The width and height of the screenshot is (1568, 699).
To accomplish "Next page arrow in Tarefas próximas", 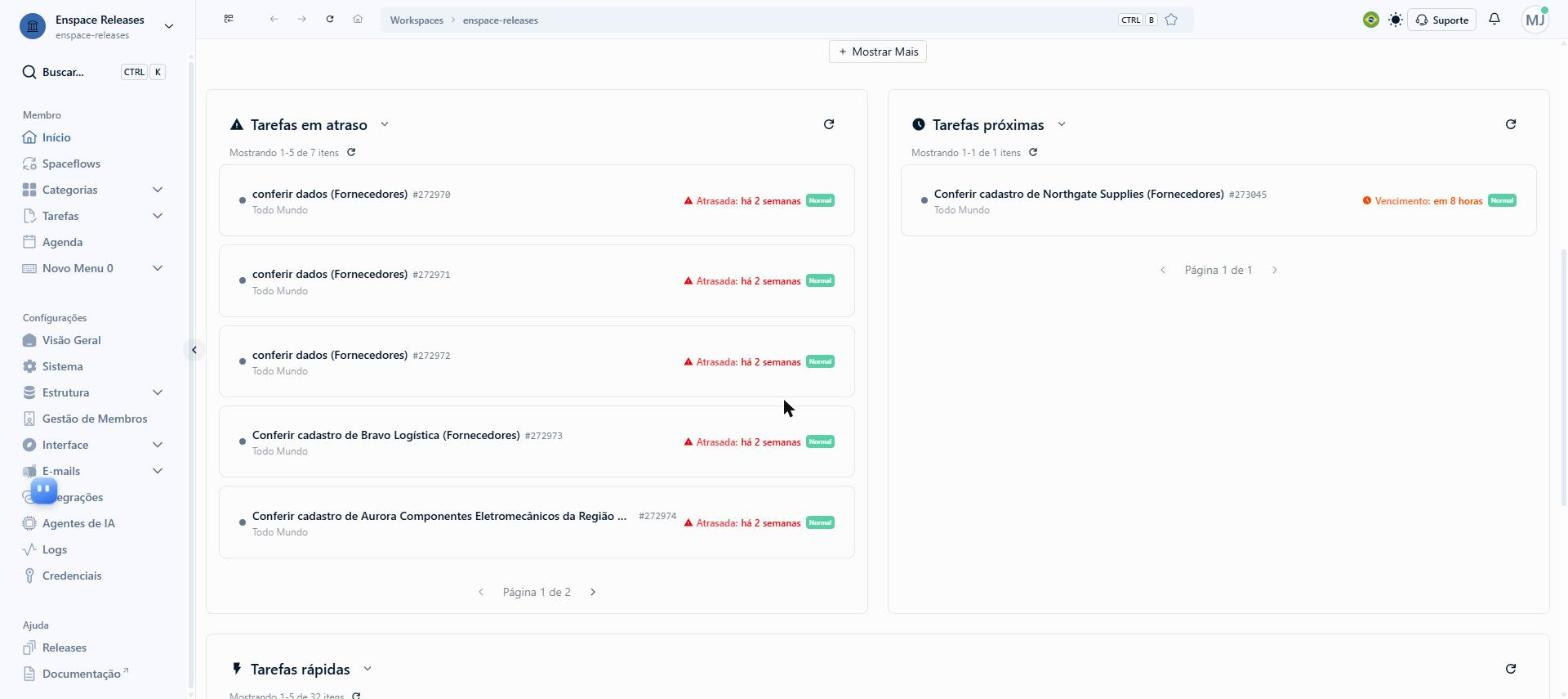I will coord(1275,270).
